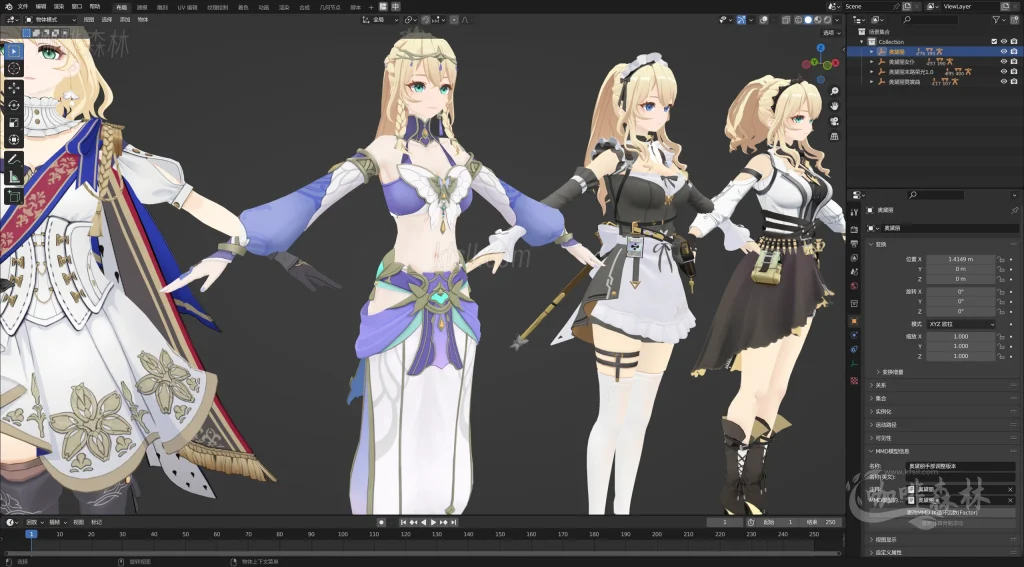Toggle the Collection exclude checkbox
Image resolution: width=1024 pixels, height=567 pixels.
994,42
